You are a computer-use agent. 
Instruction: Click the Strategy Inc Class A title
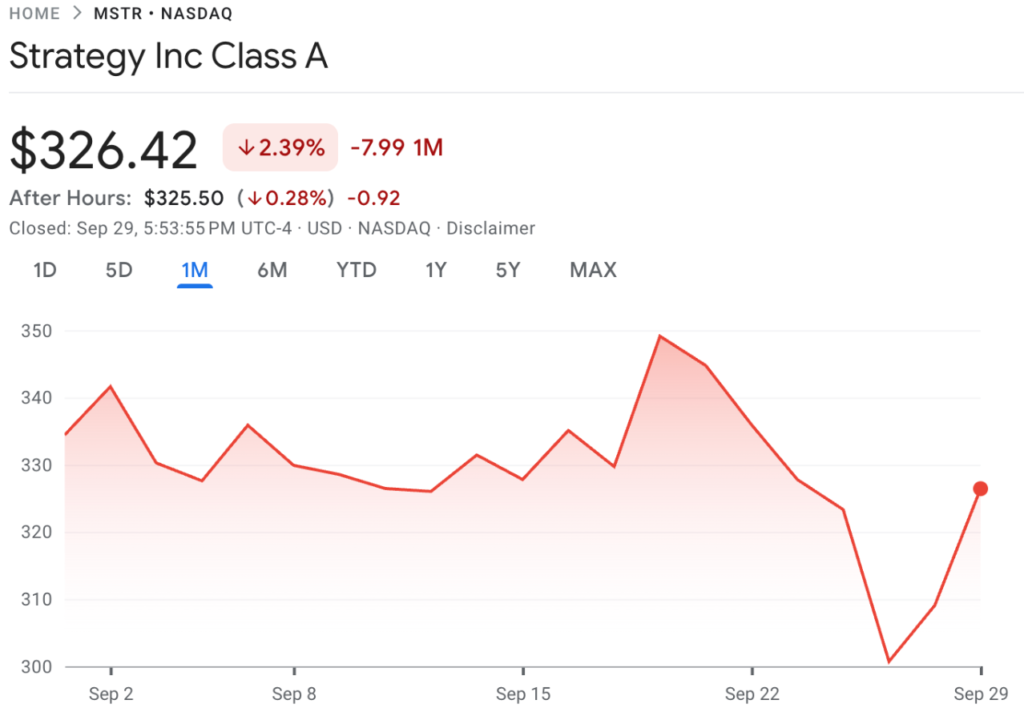coord(168,56)
